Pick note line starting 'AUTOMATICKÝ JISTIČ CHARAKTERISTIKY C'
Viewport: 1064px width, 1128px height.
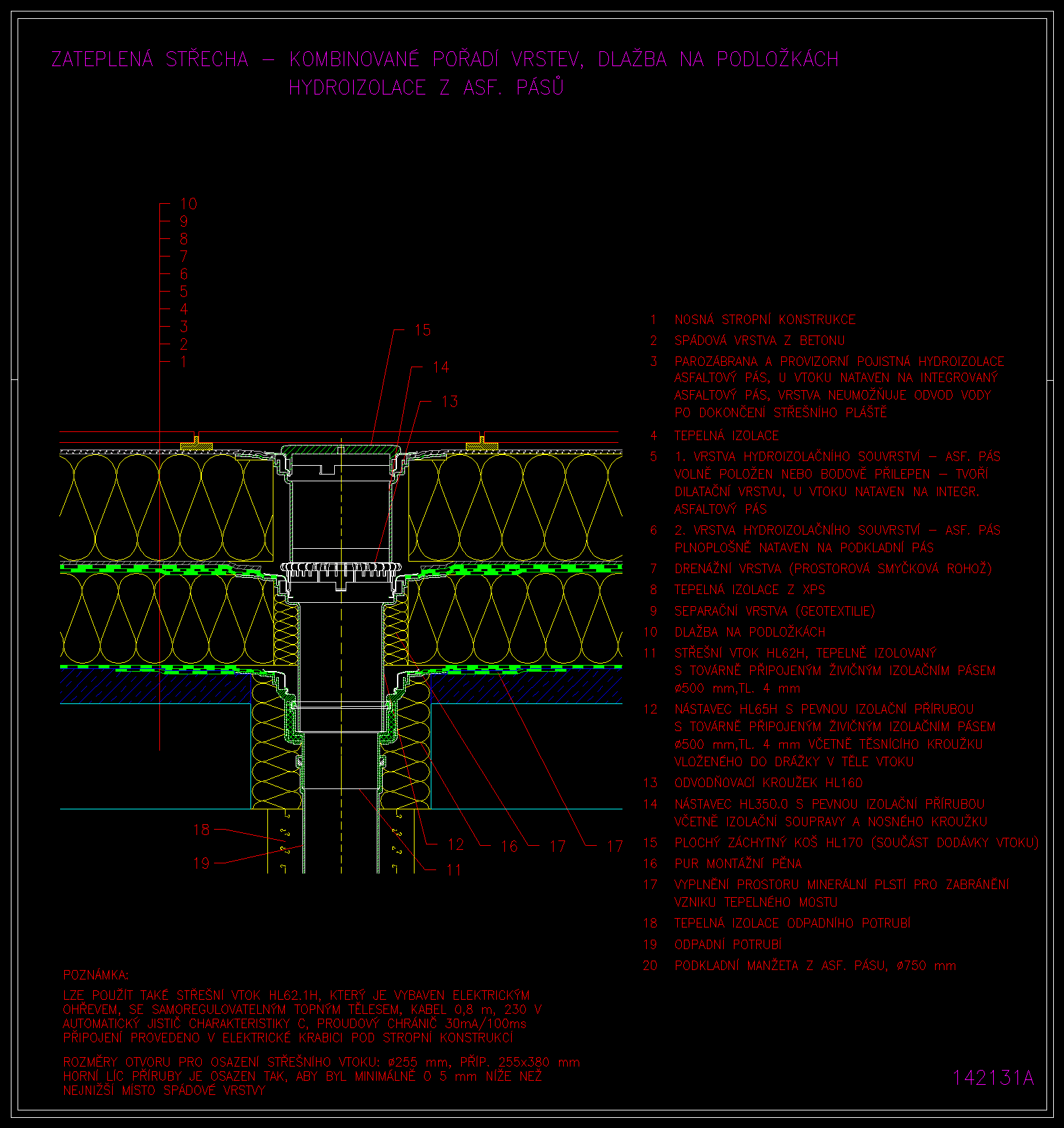tap(294, 1023)
